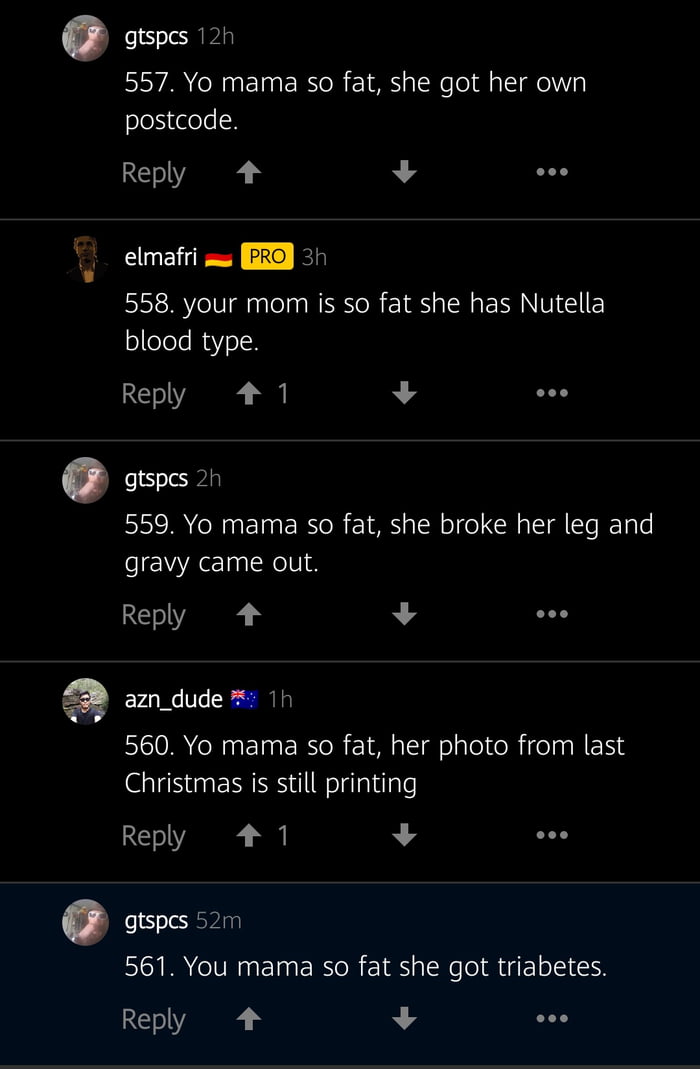Downvote comment 560 about the Christmas photo
Image resolution: width=700 pixels, height=1069 pixels.
404,834
